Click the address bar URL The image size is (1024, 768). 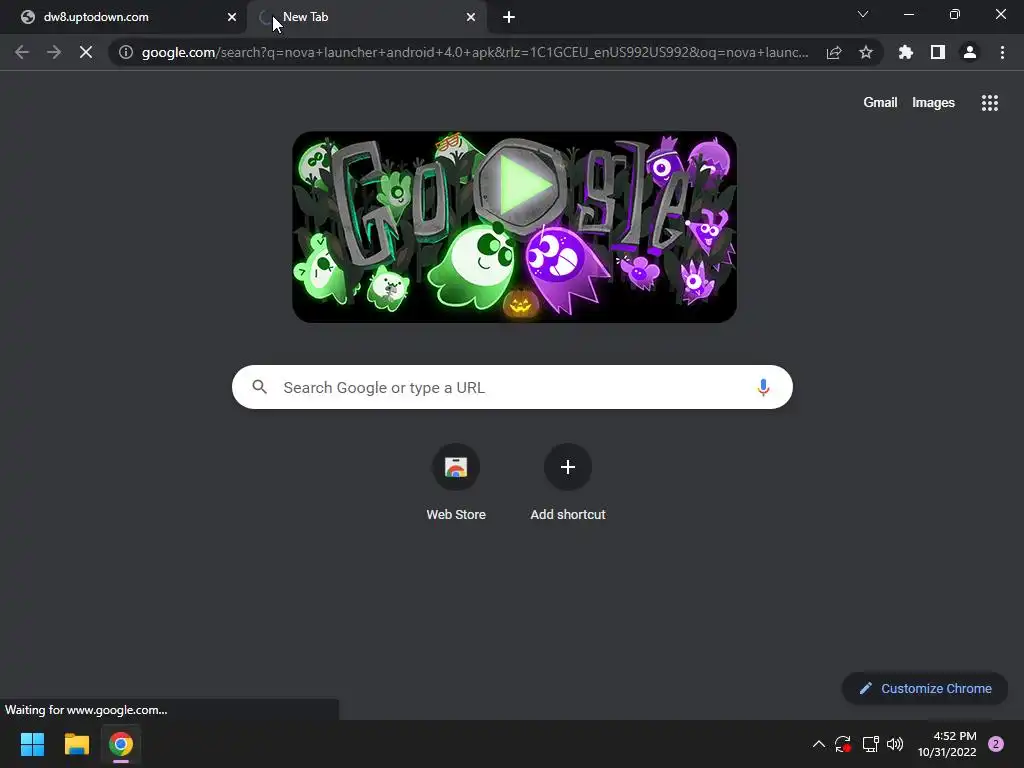(x=475, y=52)
